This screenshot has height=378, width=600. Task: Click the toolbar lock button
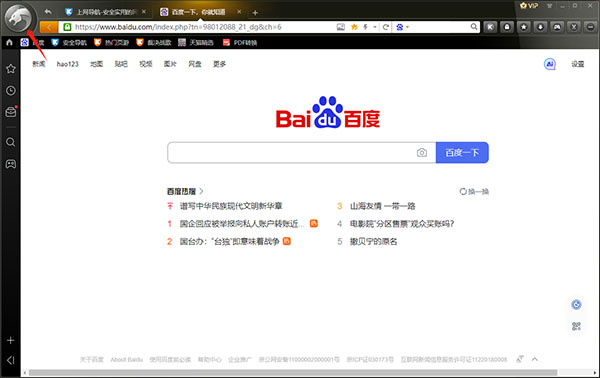(x=507, y=27)
